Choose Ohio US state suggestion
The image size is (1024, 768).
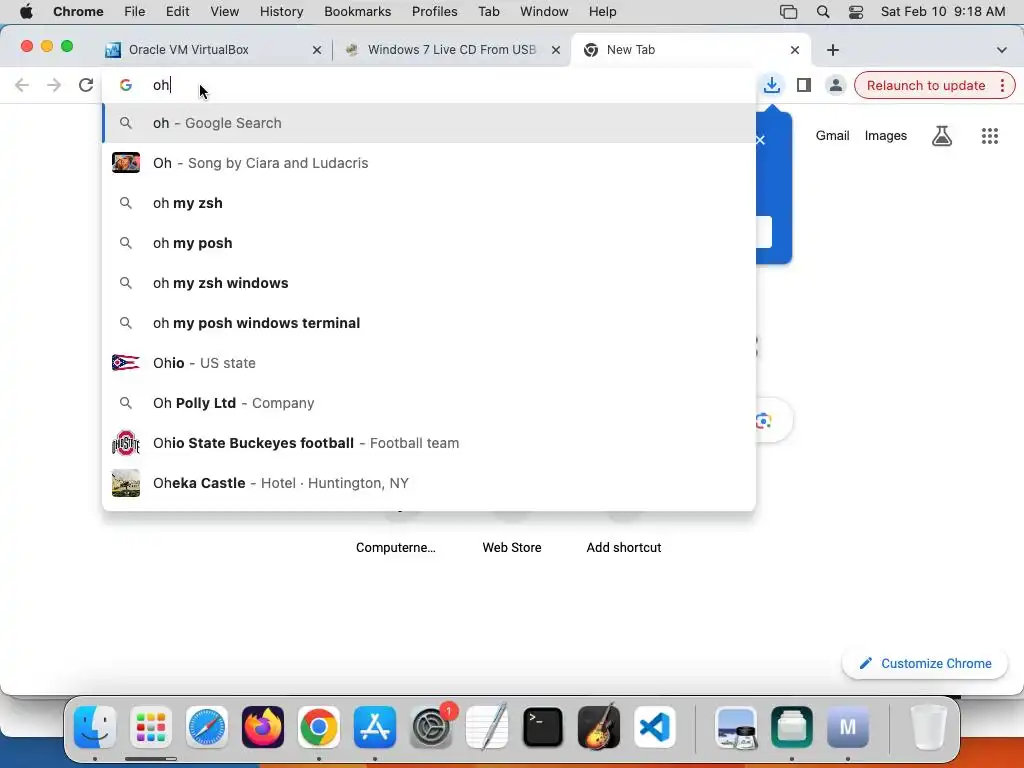[429, 363]
